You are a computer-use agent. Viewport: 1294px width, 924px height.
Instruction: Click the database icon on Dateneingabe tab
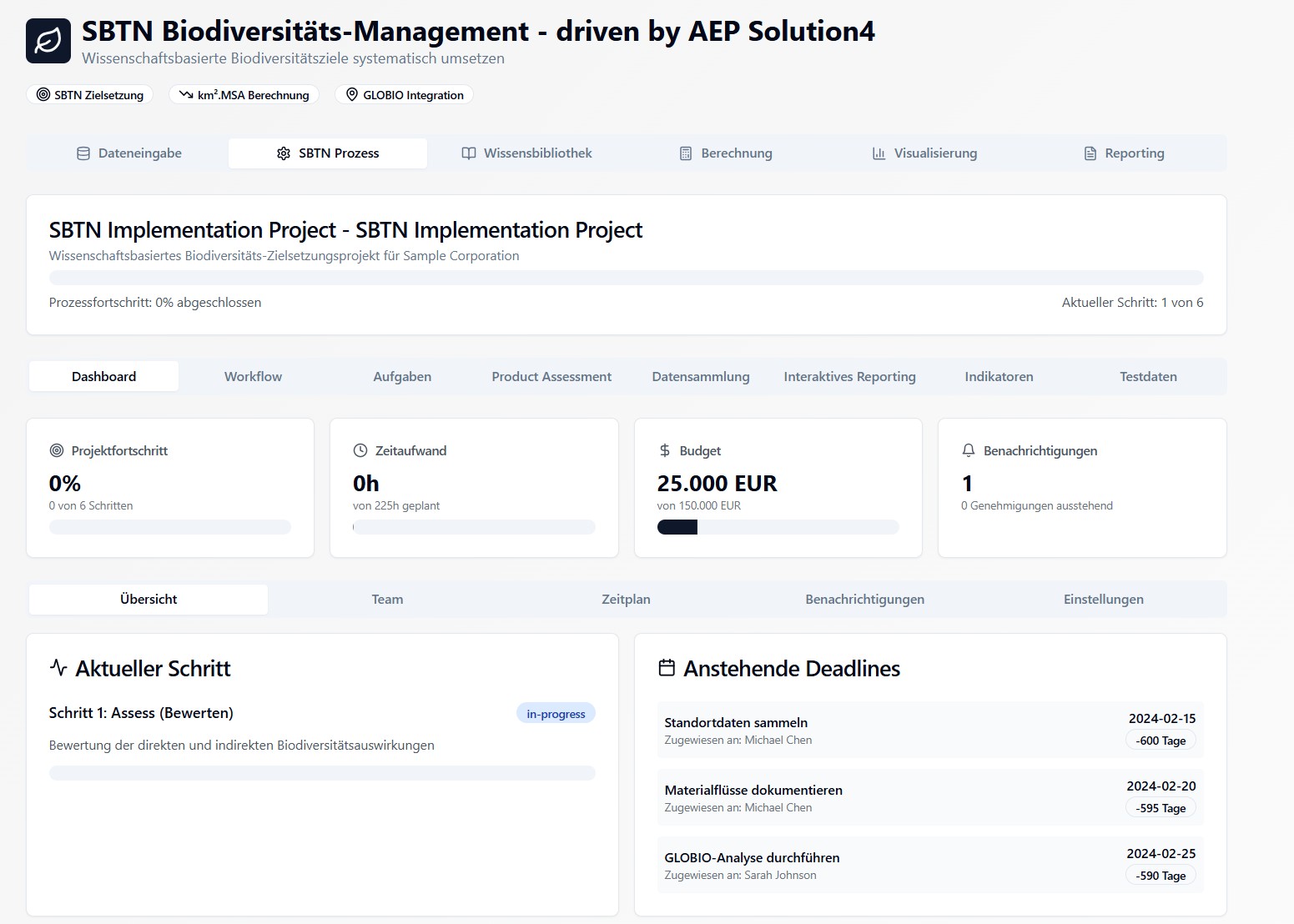coord(83,153)
